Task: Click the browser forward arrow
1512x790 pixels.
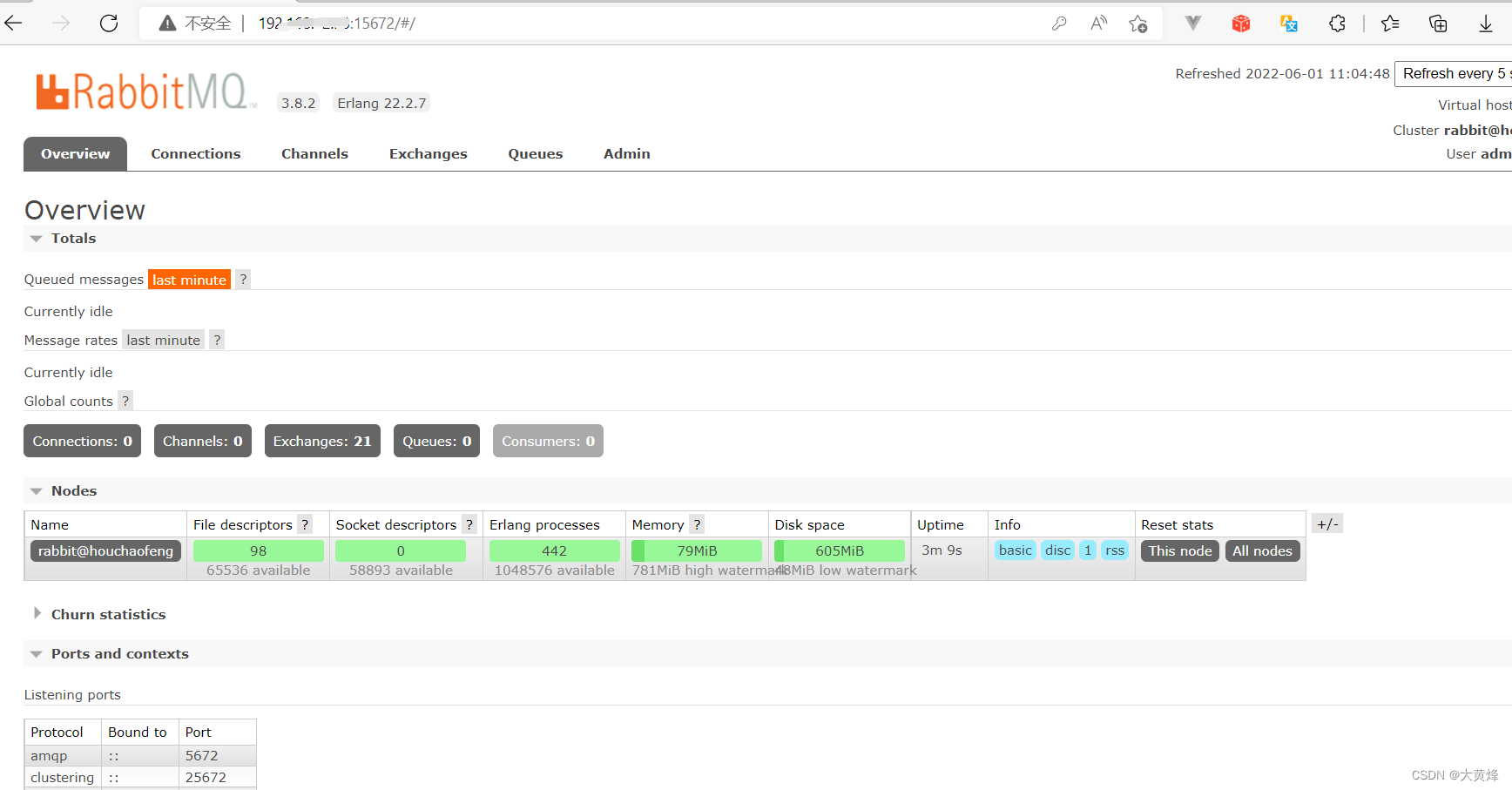Action: 61,24
